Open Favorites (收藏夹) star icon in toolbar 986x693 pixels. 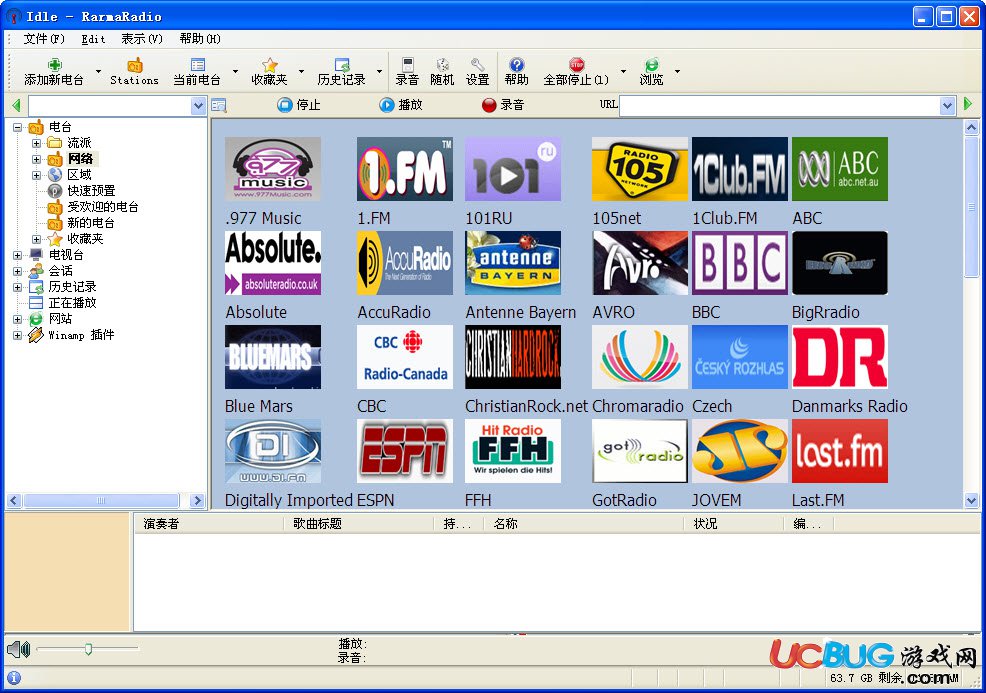coord(270,65)
